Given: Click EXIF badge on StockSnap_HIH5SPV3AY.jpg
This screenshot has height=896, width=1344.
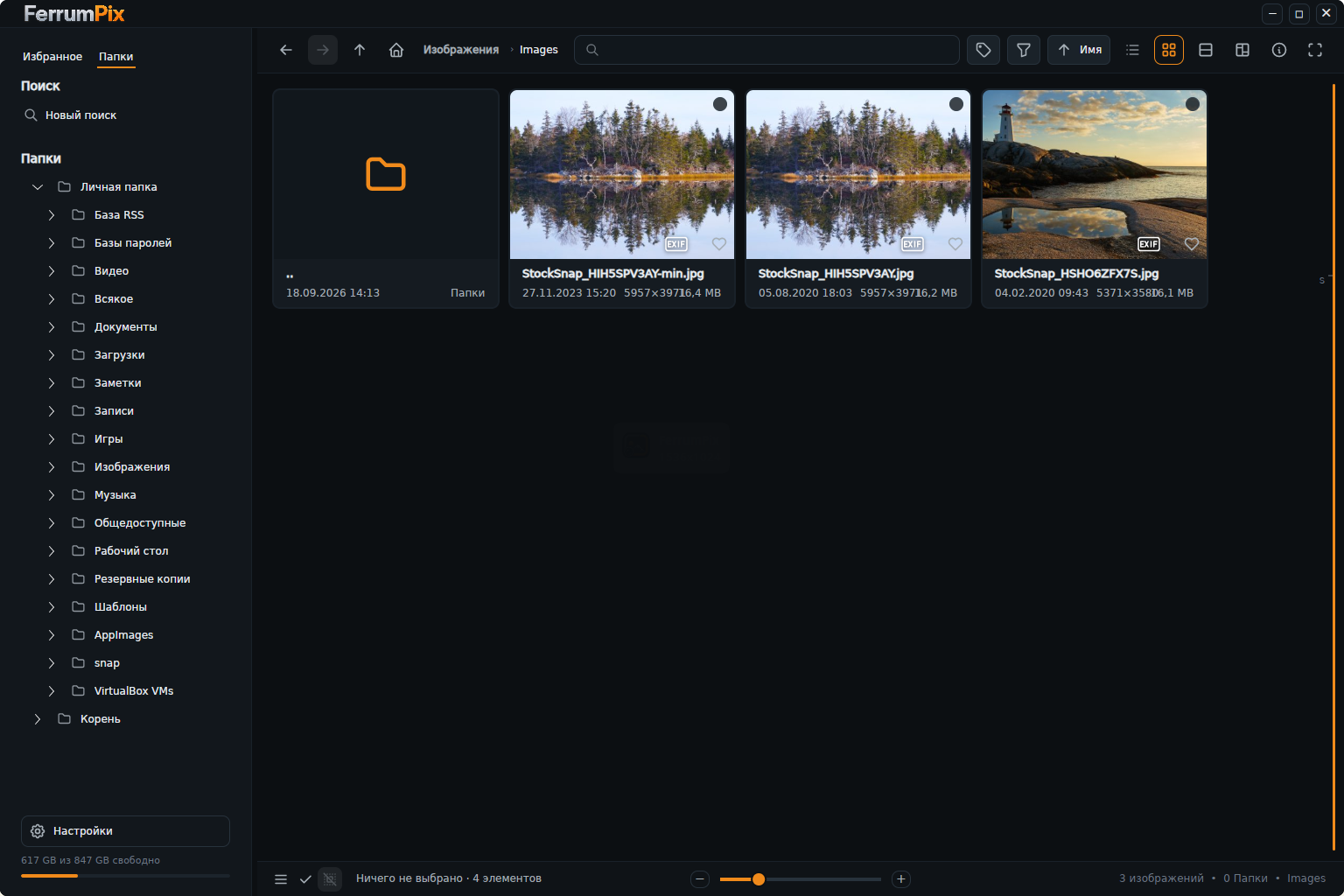Looking at the screenshot, I should pos(913,244).
